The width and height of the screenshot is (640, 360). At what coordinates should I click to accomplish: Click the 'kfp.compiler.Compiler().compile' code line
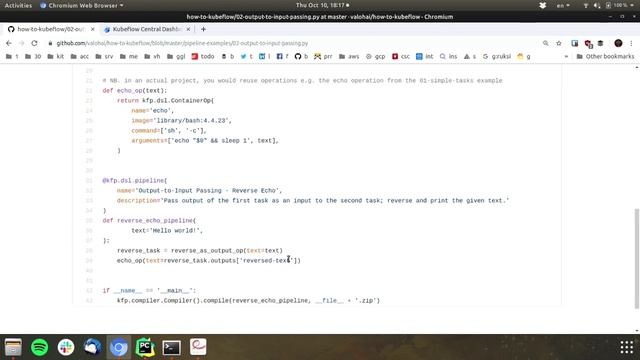tap(248, 300)
